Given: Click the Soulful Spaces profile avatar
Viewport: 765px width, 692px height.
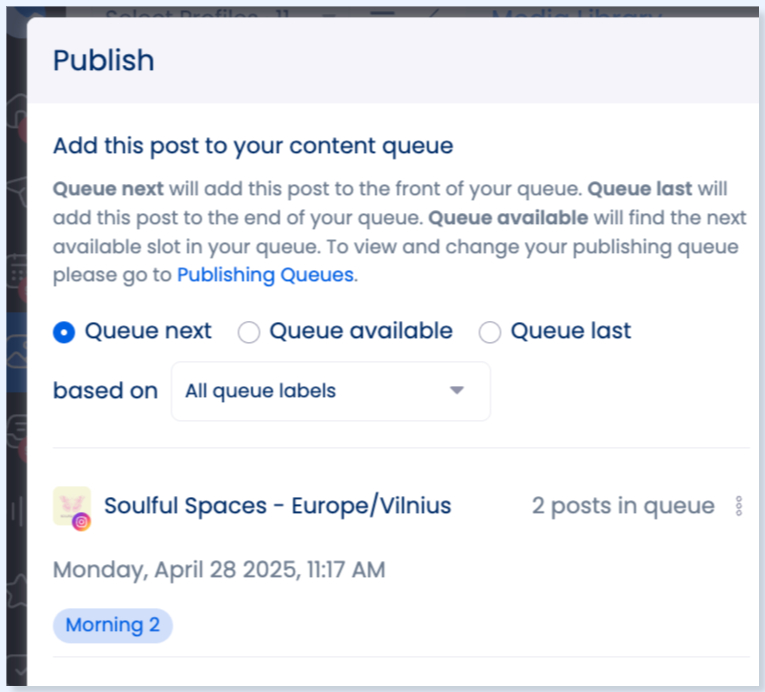Looking at the screenshot, I should click(x=70, y=504).
